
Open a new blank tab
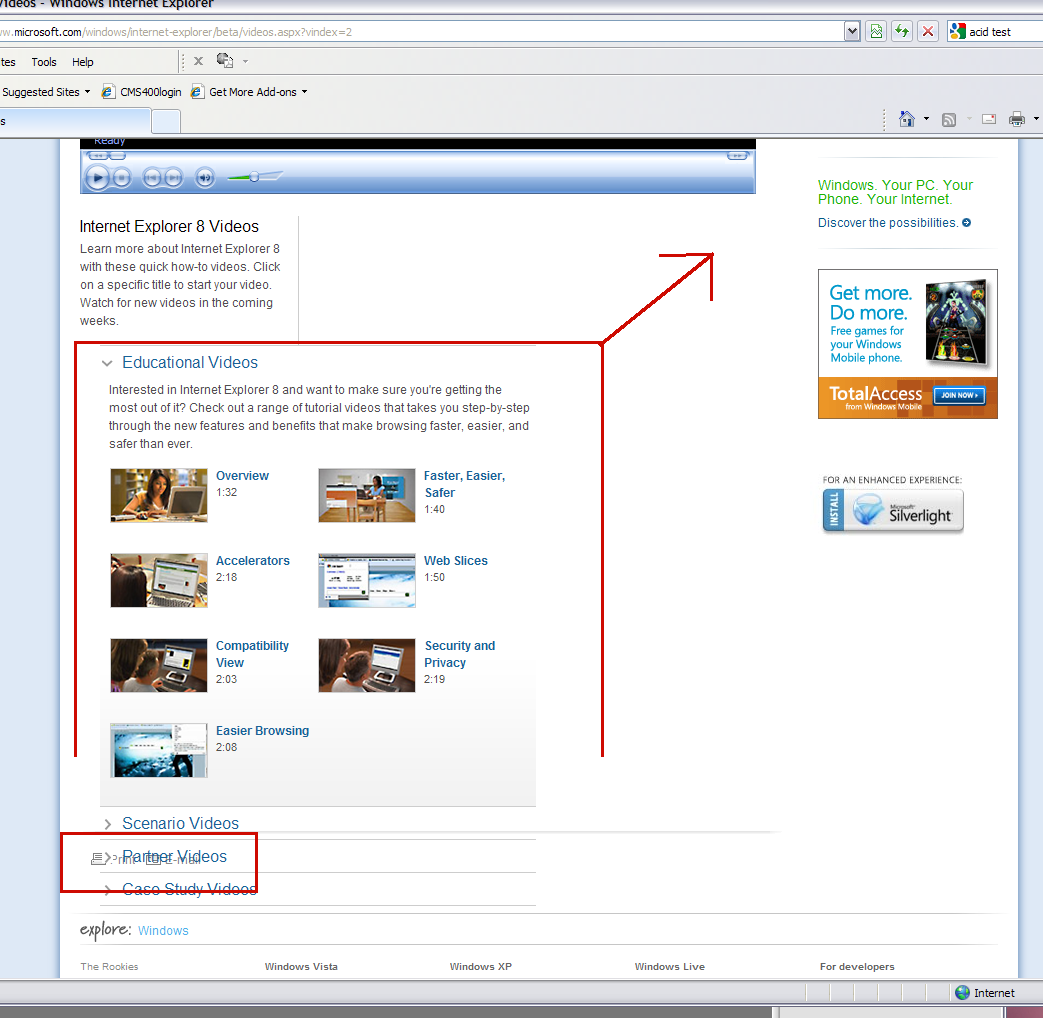click(x=166, y=121)
